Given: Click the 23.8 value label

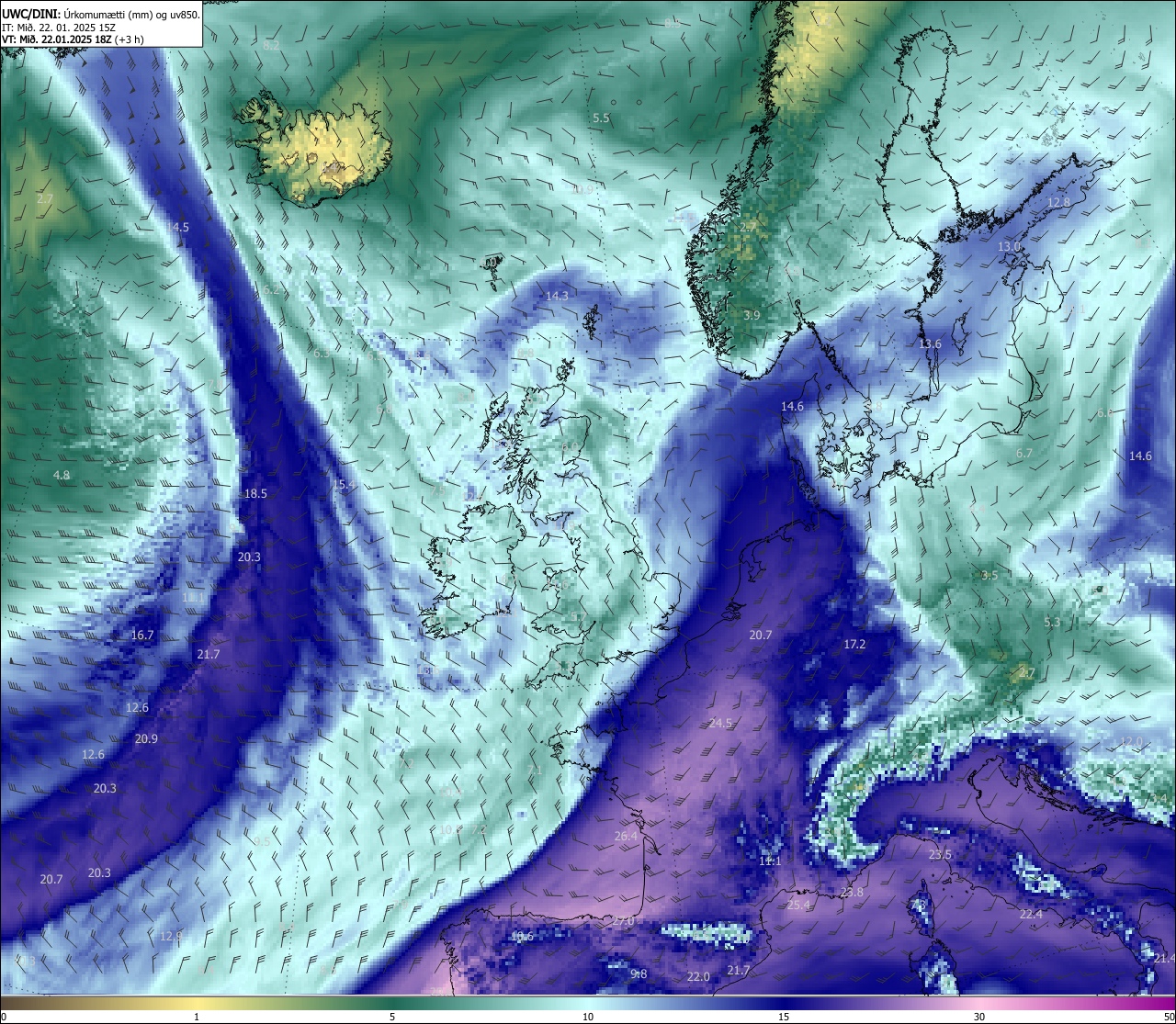Looking at the screenshot, I should 852,893.
